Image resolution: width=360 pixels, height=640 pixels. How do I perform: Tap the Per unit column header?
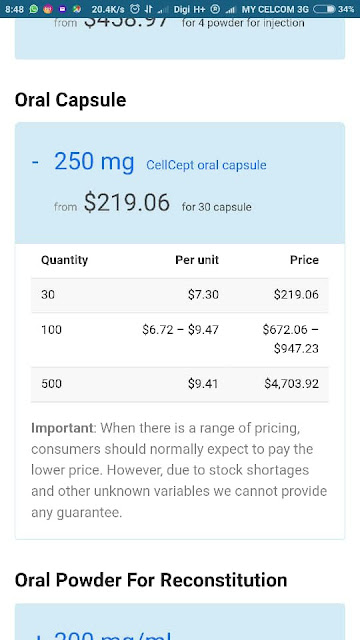click(197, 260)
